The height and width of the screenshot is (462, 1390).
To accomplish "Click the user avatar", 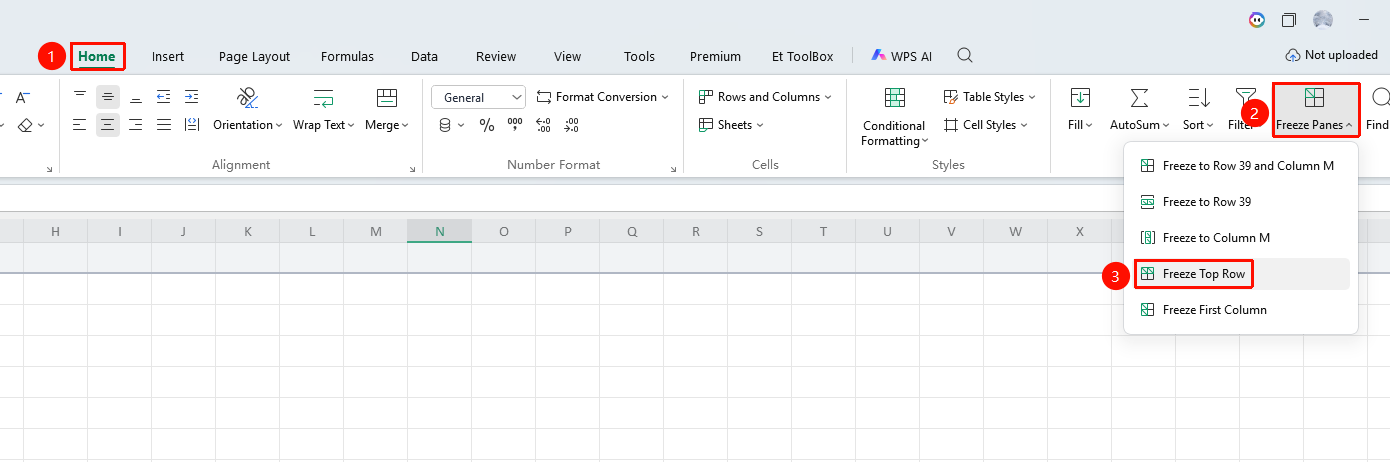I will tap(1323, 19).
